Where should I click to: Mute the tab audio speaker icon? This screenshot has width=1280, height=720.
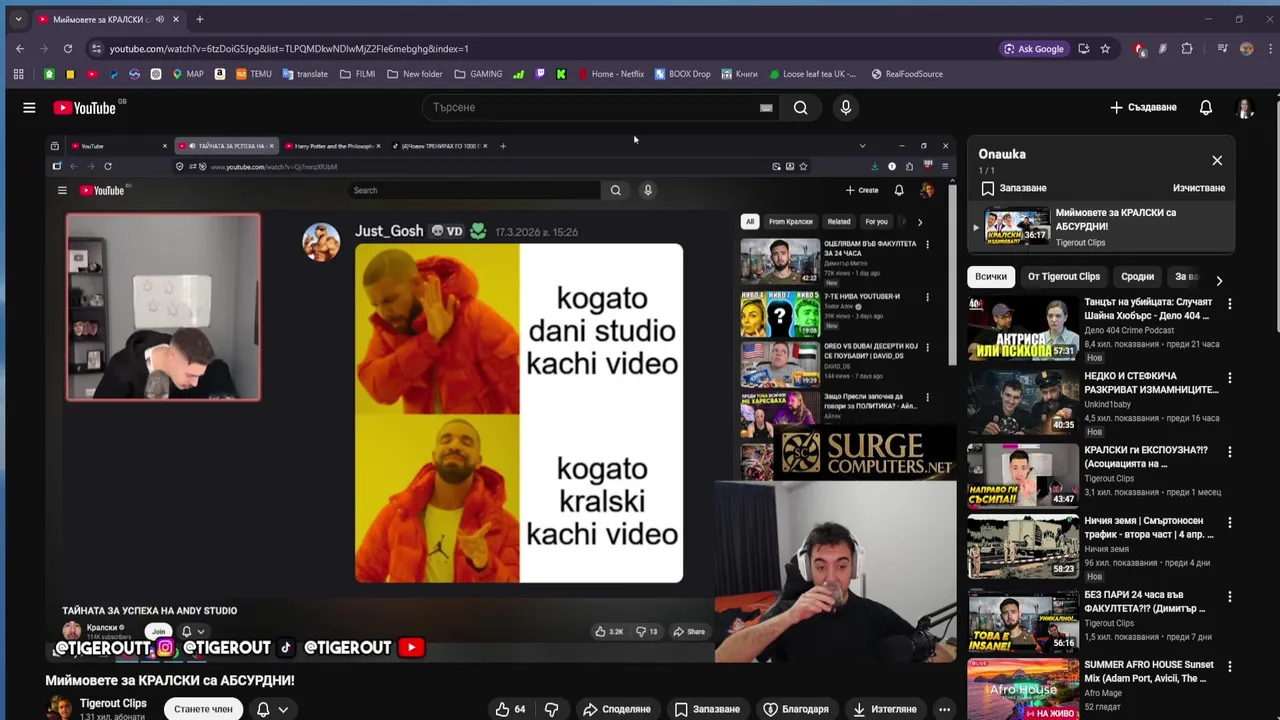(x=159, y=19)
